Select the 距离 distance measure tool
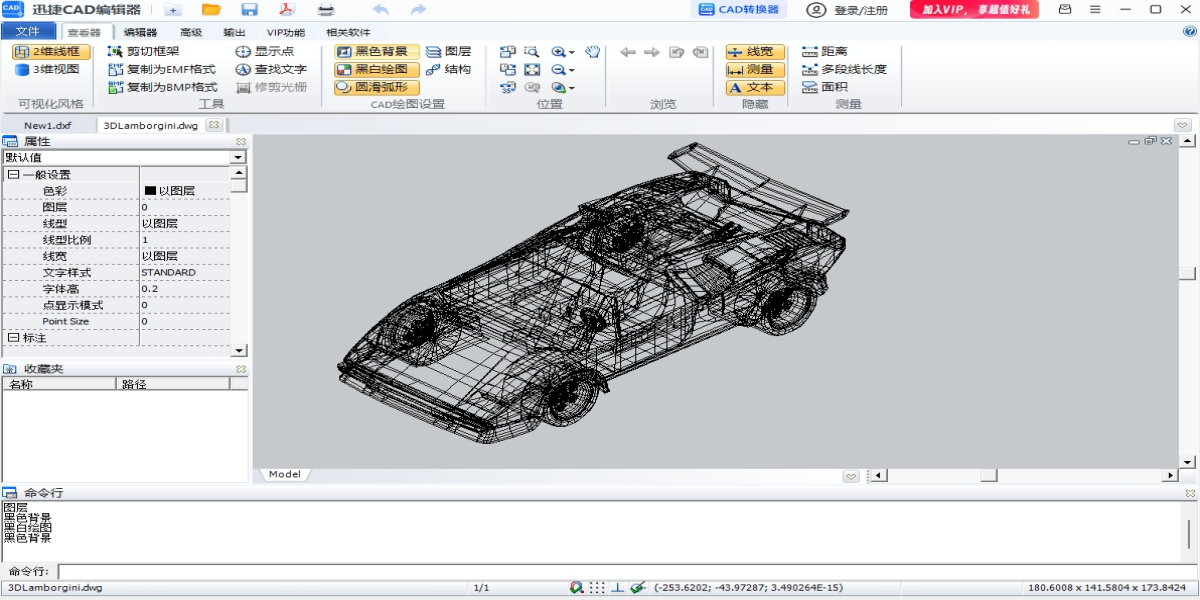The image size is (1200, 600). click(825, 51)
